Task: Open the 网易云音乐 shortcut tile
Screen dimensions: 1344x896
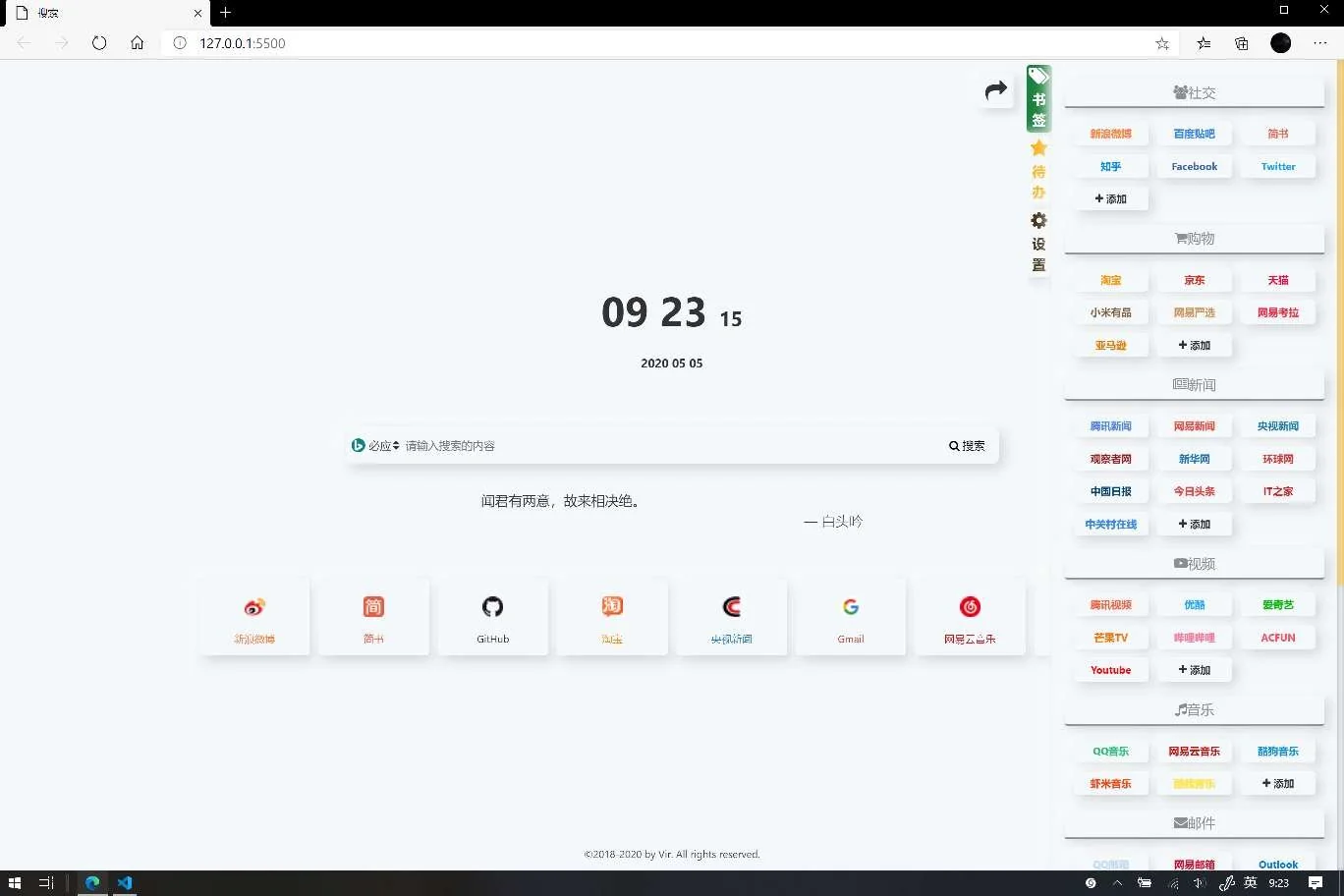Action: point(970,617)
